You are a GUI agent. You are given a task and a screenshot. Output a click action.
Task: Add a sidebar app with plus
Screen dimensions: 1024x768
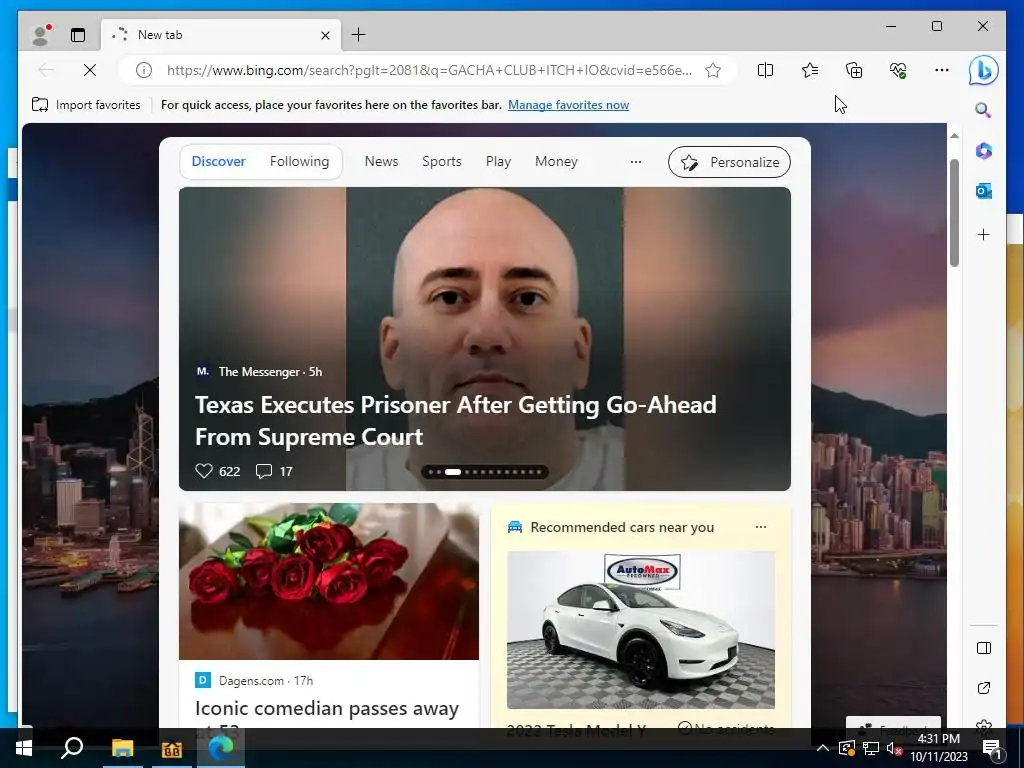[984, 234]
